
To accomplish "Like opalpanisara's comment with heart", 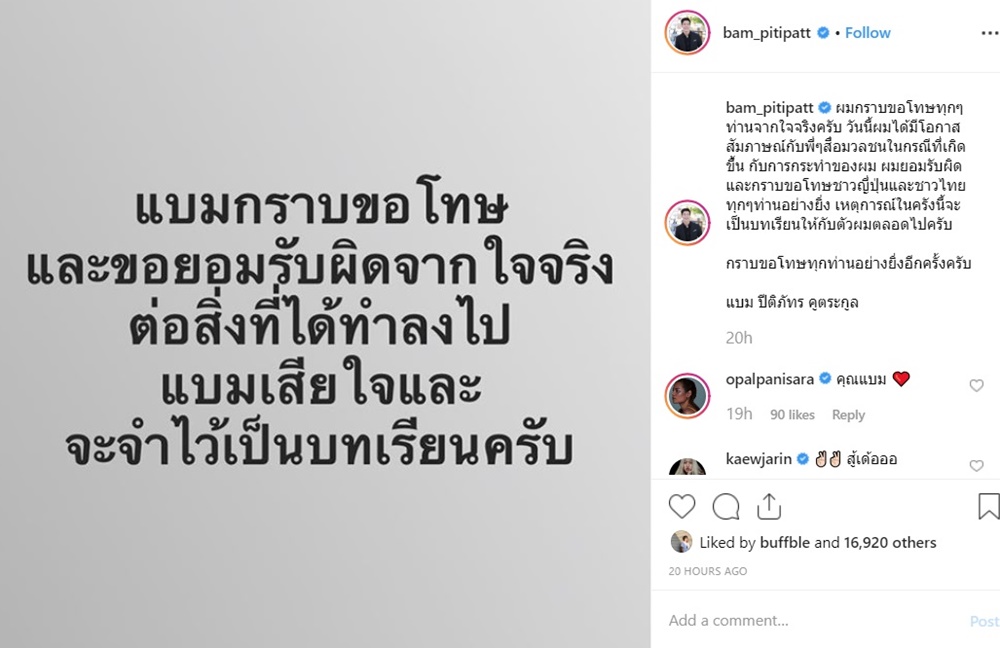I will tap(976, 385).
